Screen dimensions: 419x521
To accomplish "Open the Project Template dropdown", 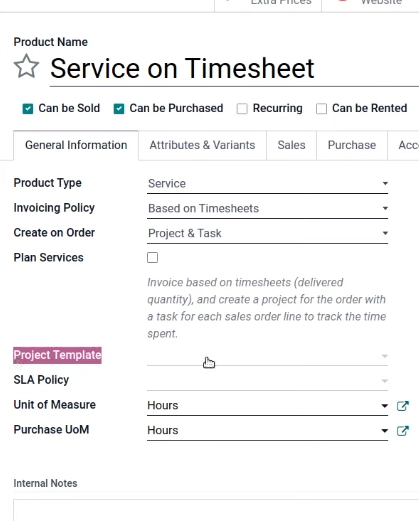I will (x=267, y=356).
